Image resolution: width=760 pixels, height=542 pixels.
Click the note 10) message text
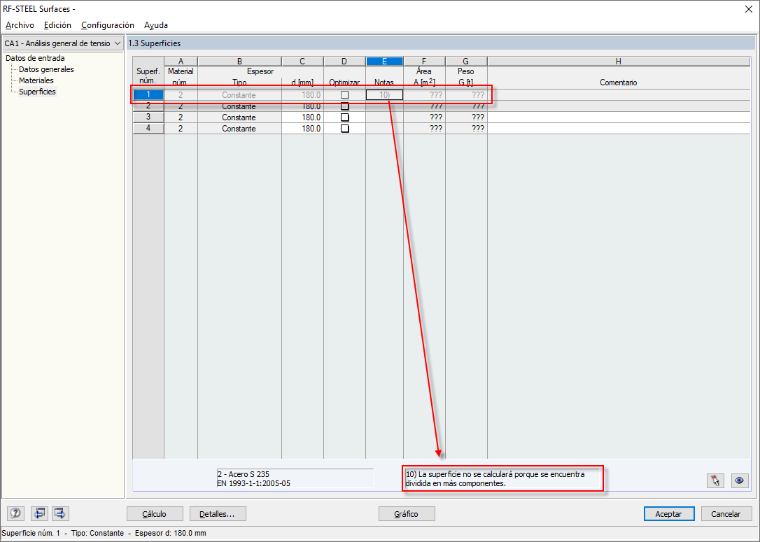[x=495, y=479]
